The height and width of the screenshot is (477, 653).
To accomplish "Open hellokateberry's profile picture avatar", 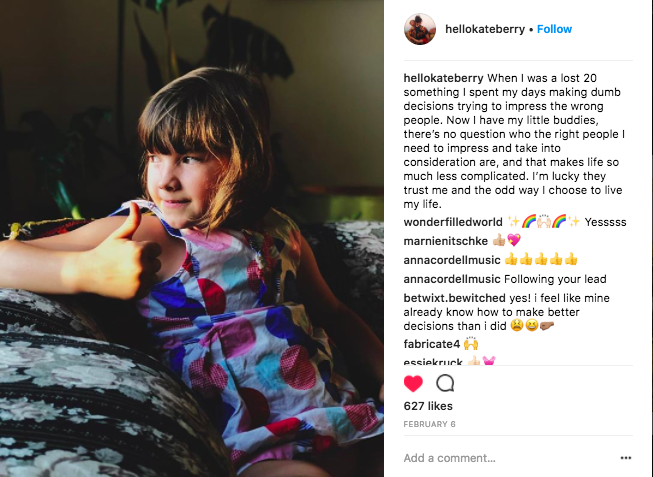I will pyautogui.click(x=420, y=29).
